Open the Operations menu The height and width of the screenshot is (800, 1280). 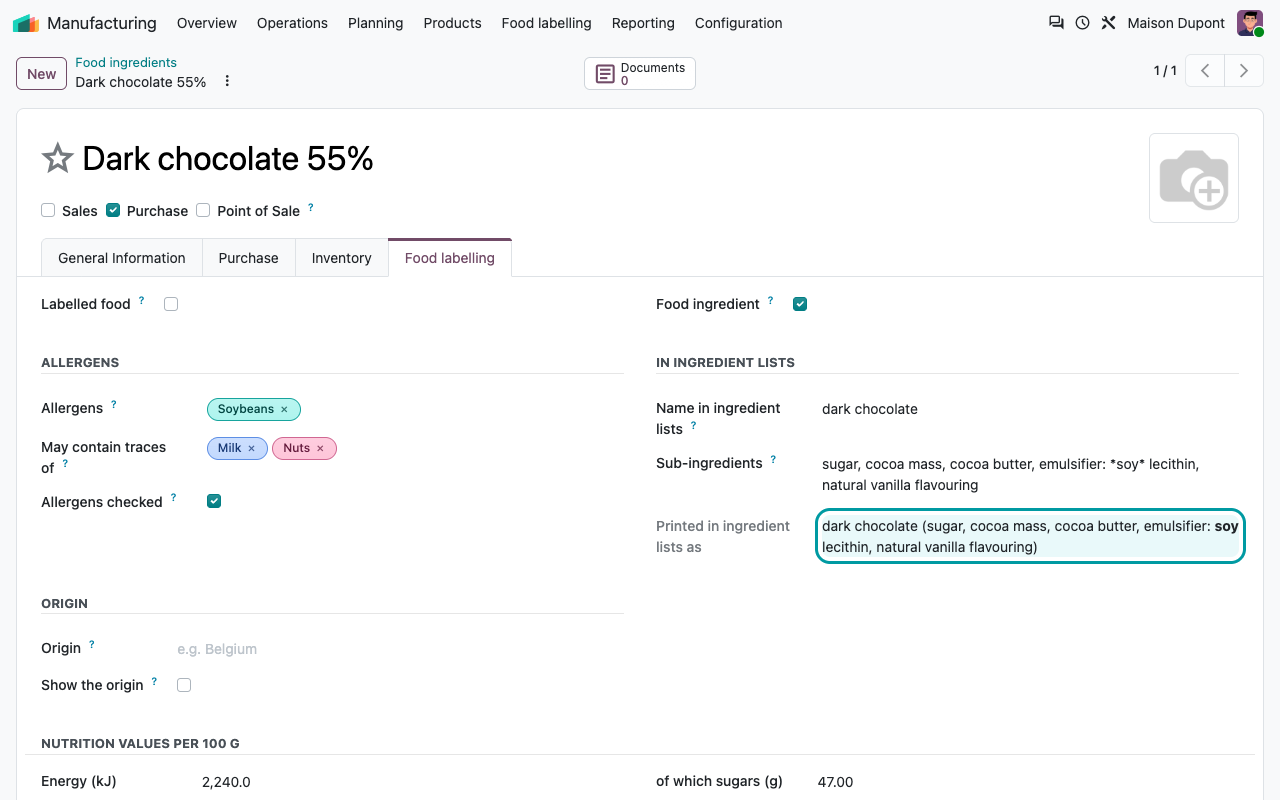292,23
